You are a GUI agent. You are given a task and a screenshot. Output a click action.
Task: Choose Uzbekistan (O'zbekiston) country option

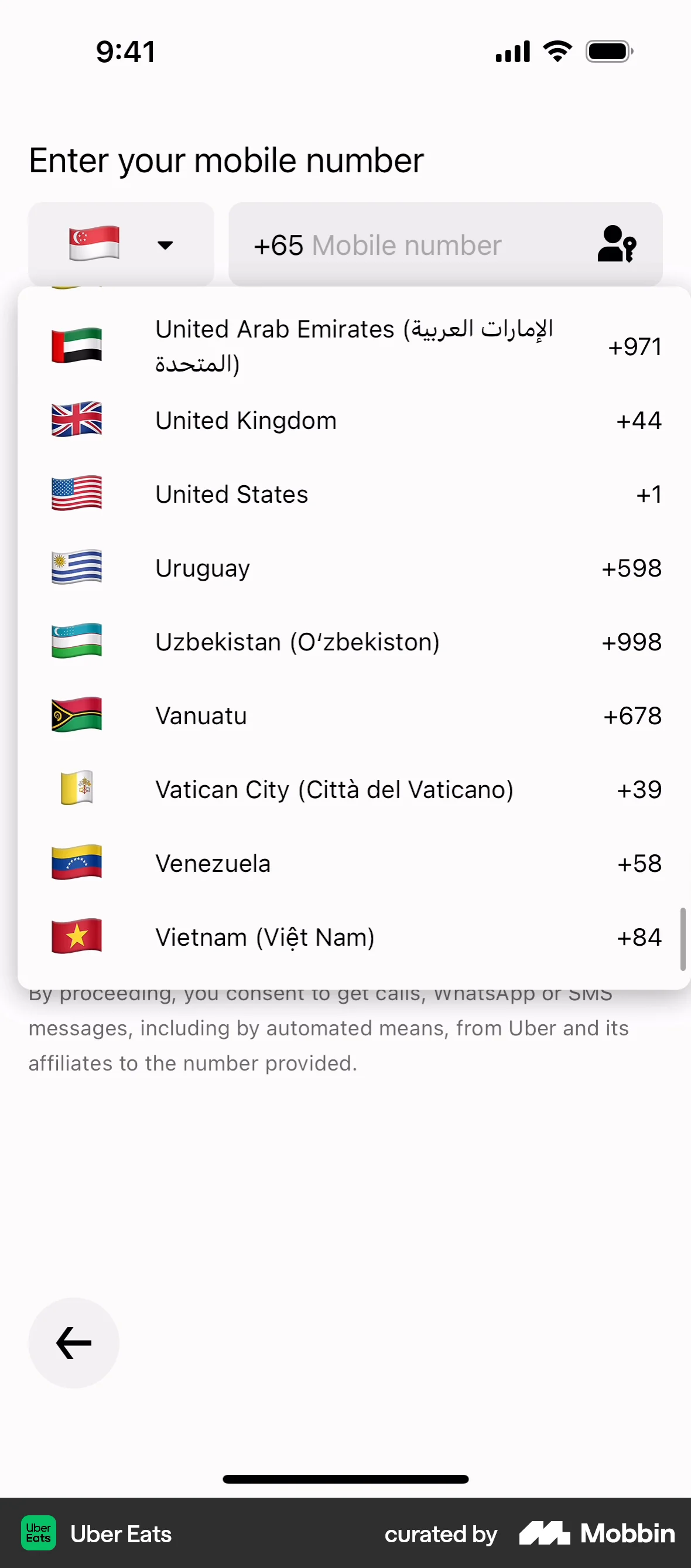coord(297,642)
